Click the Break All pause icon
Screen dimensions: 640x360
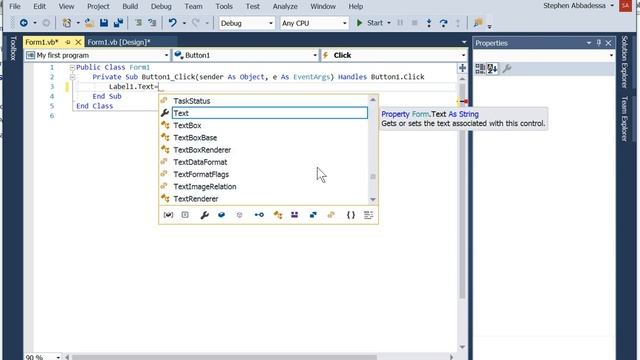400,23
